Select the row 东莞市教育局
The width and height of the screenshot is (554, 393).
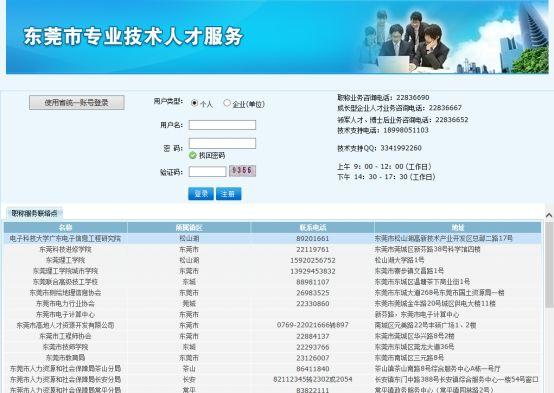(x=272, y=358)
